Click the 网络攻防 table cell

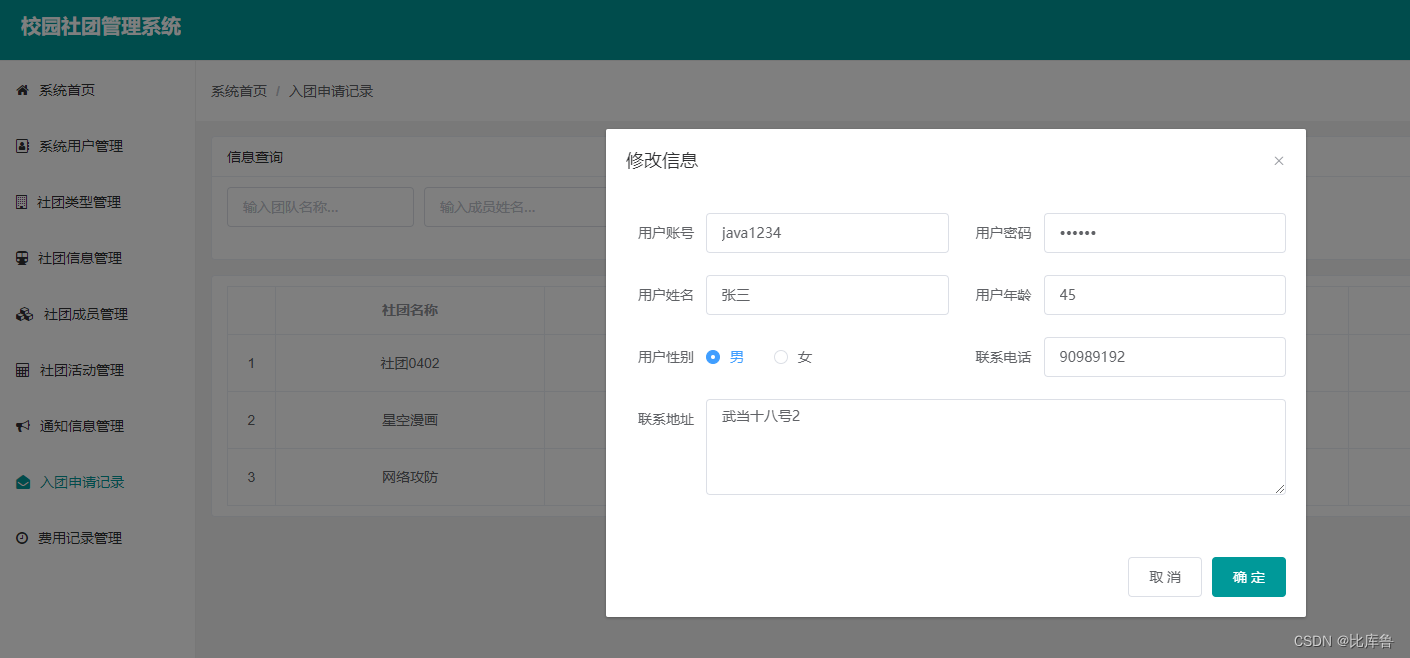[410, 477]
